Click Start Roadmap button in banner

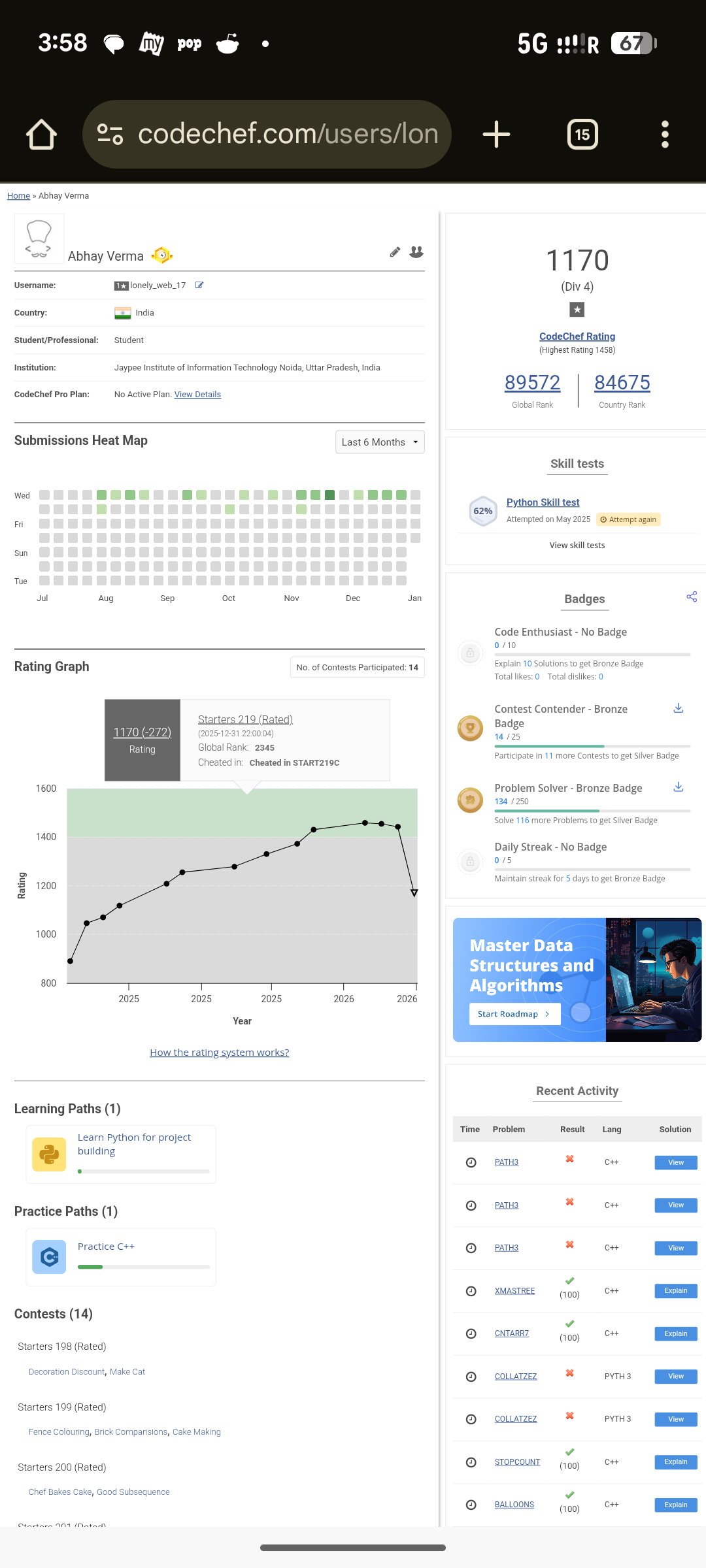514,1014
